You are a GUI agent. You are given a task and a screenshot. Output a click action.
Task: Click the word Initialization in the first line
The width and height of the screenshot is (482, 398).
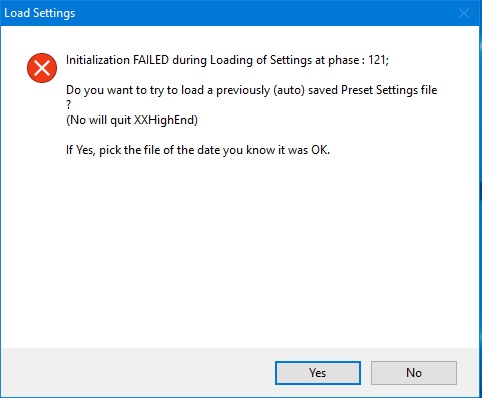98,60
